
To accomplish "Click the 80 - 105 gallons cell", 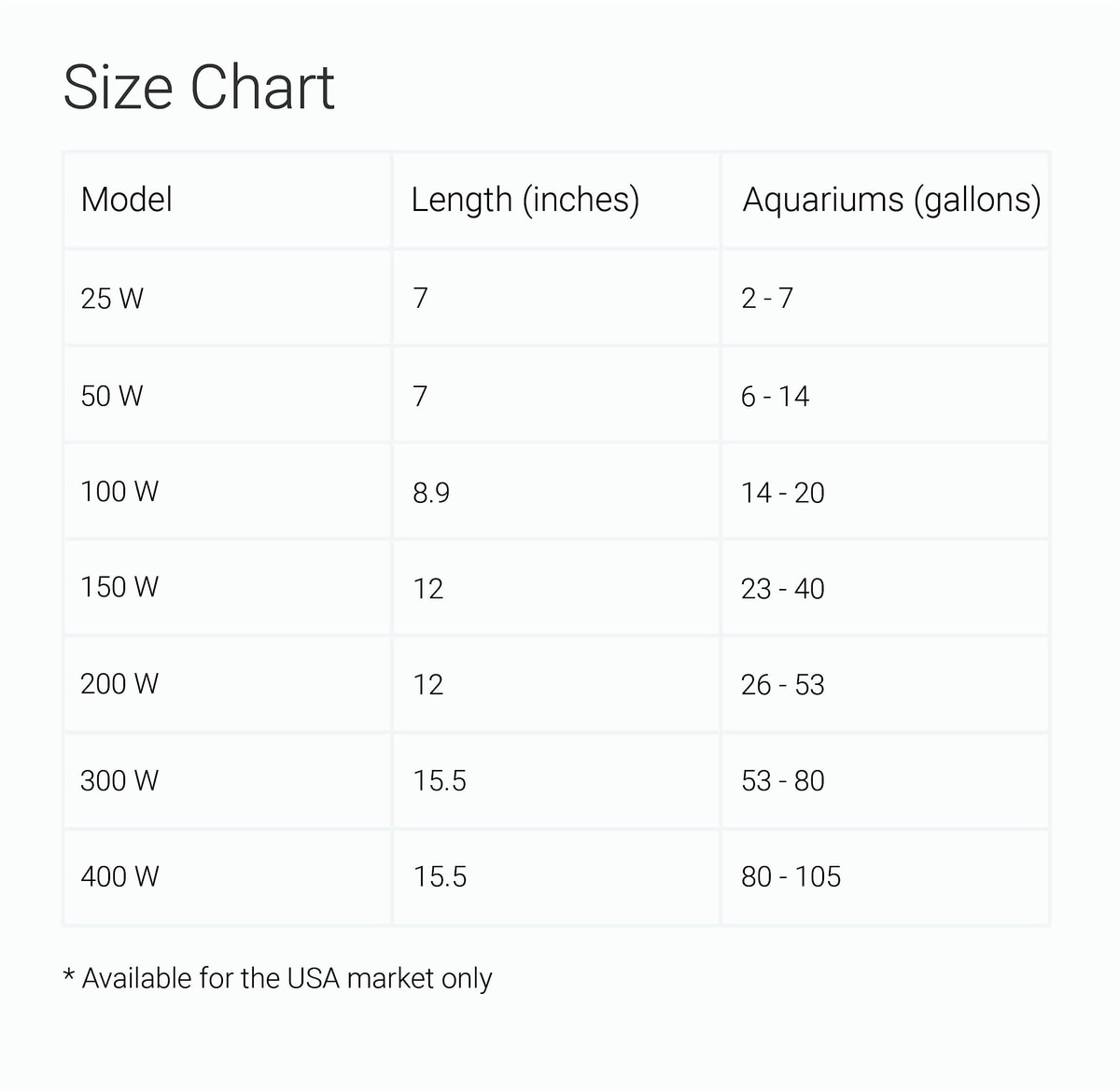I will pos(791,877).
